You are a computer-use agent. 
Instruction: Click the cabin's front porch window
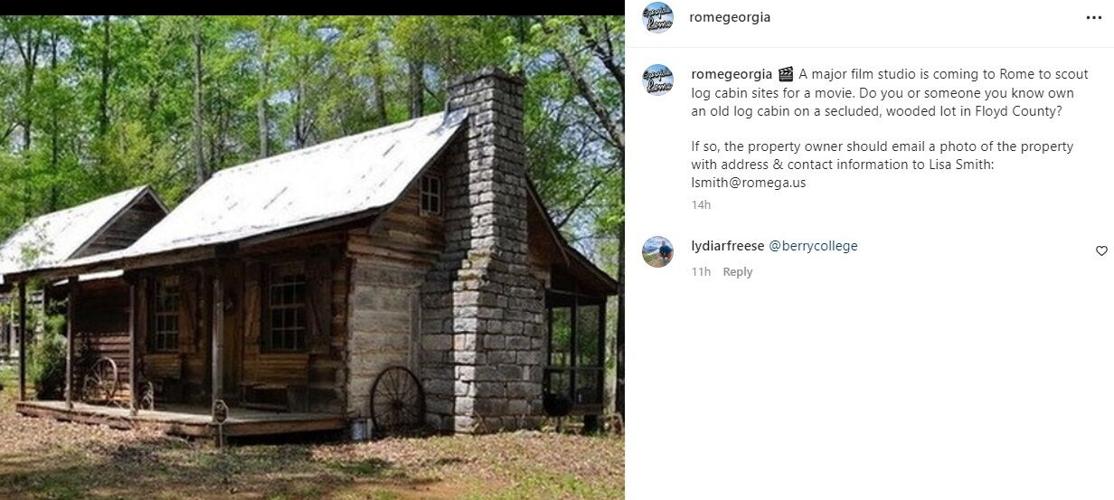[286, 308]
